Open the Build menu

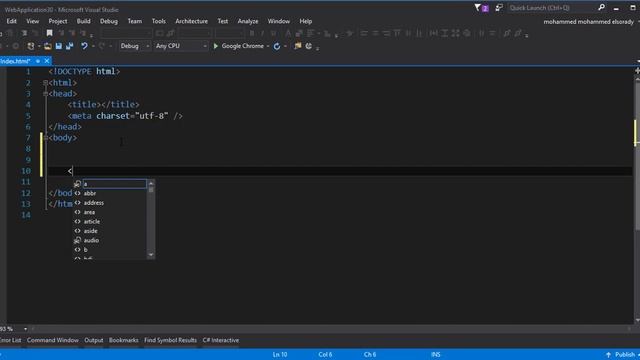(x=83, y=21)
